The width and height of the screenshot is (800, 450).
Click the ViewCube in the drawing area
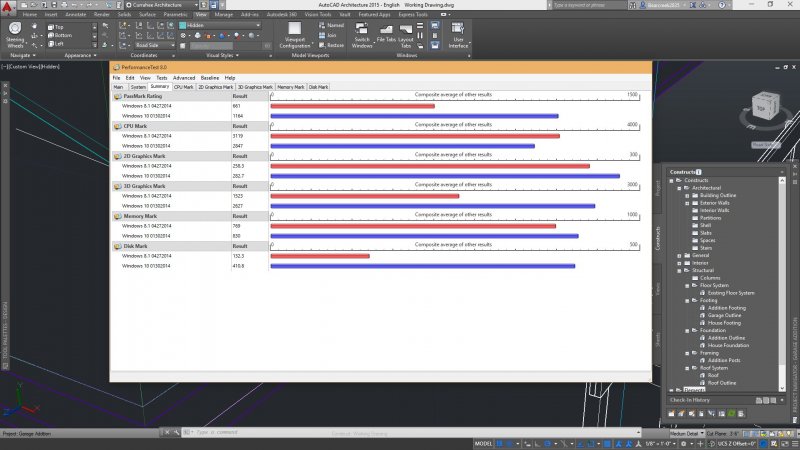(765, 107)
